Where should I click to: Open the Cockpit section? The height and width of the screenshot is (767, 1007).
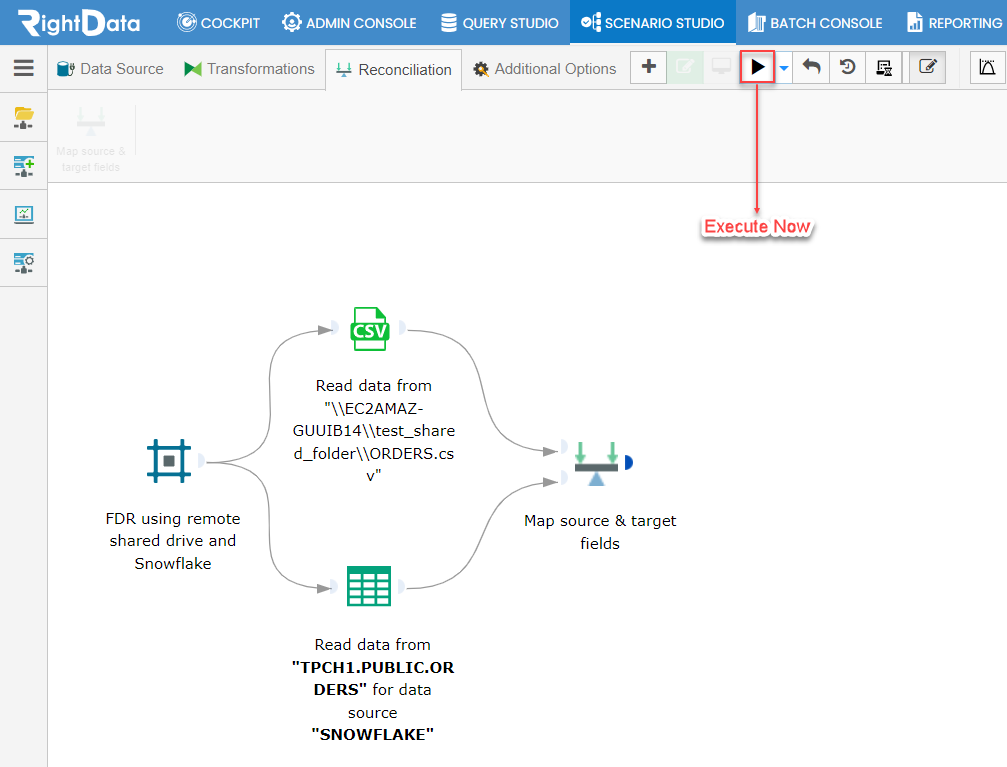[x=218, y=23]
